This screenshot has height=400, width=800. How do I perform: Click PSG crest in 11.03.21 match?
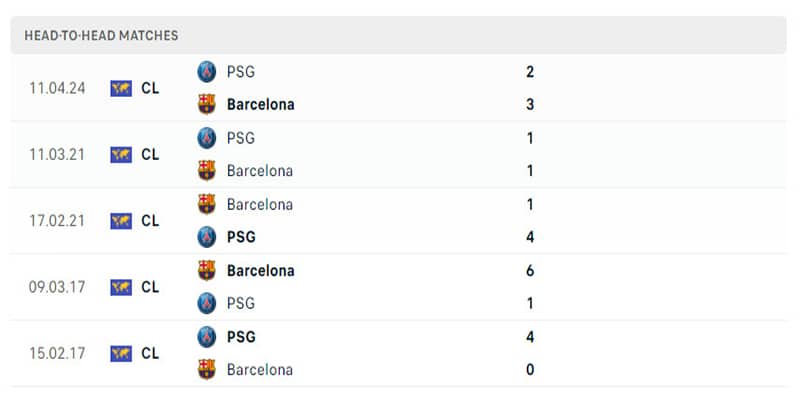(207, 138)
